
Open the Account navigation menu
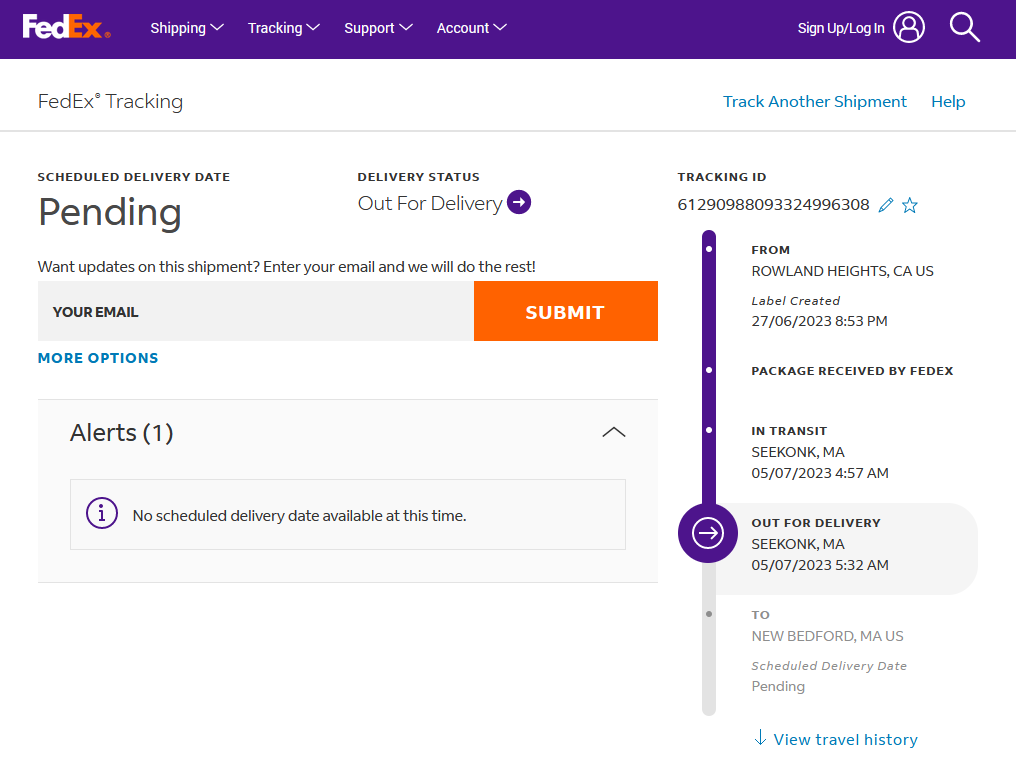tap(471, 28)
